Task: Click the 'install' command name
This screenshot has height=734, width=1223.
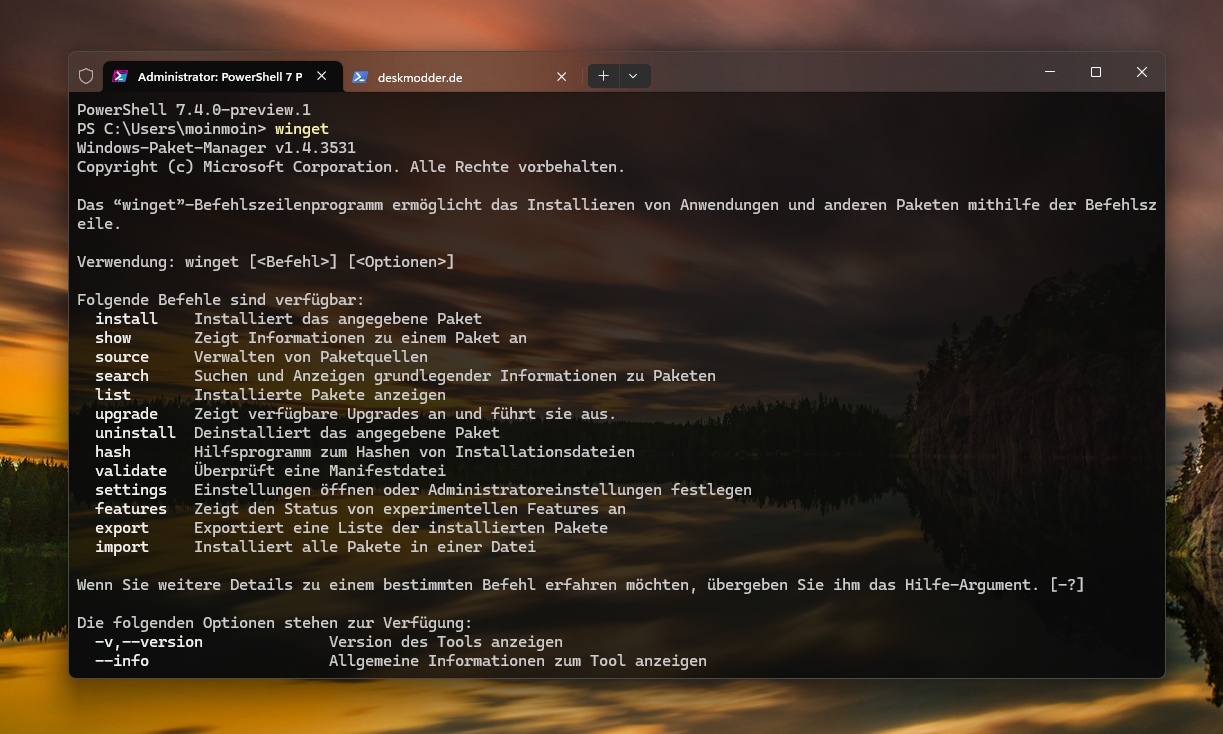Action: (126, 319)
